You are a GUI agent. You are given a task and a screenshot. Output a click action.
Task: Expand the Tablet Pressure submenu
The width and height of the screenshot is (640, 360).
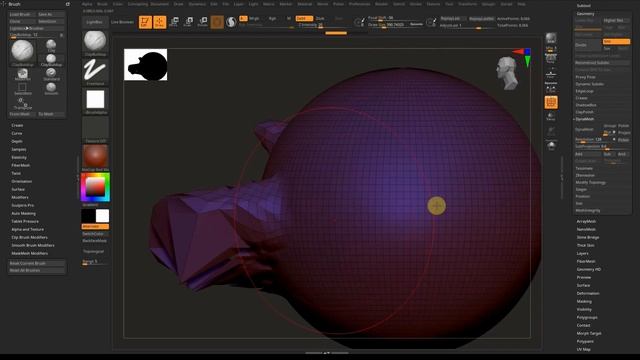pos(25,221)
